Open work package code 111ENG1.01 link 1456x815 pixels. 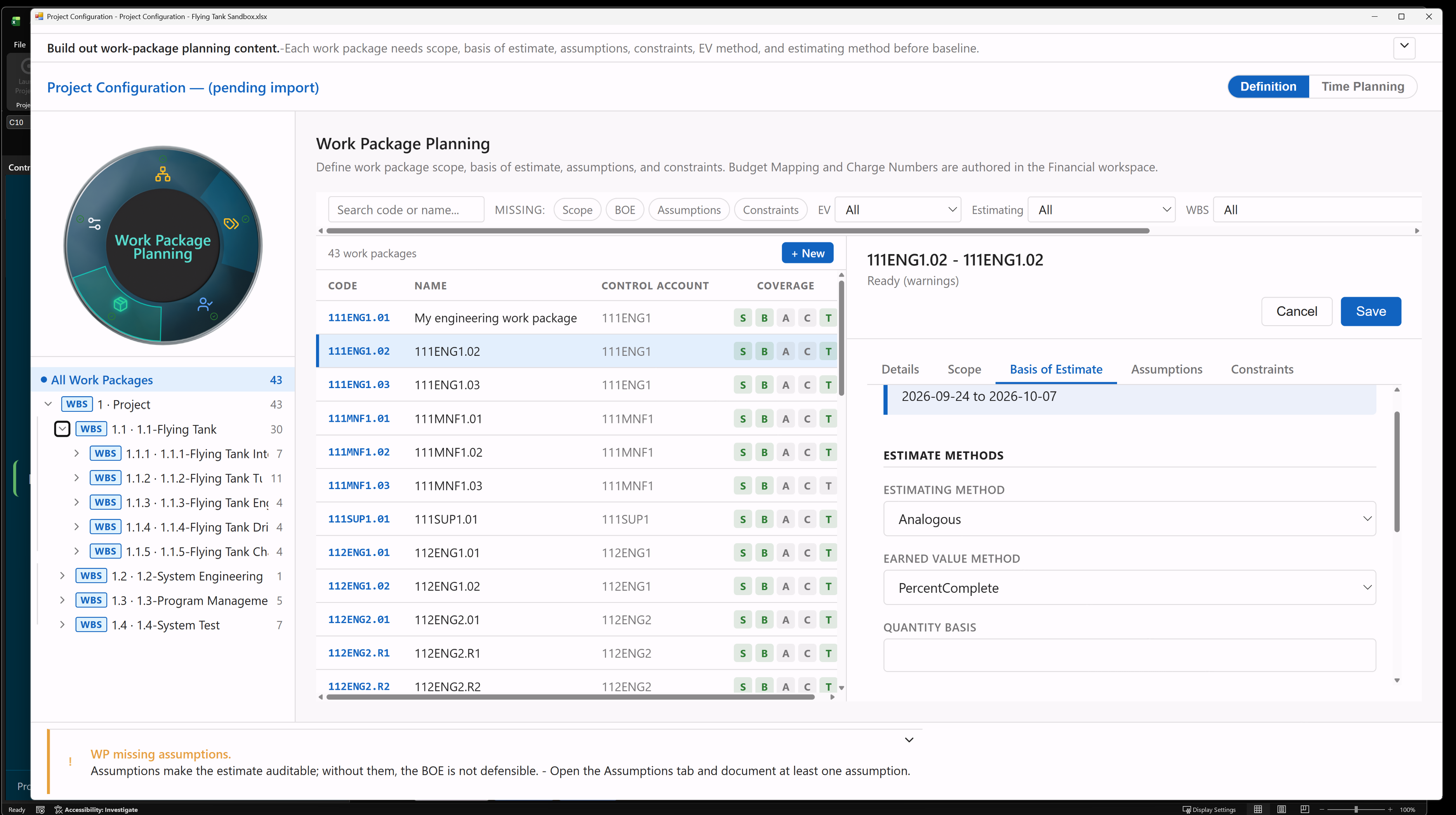click(x=359, y=318)
